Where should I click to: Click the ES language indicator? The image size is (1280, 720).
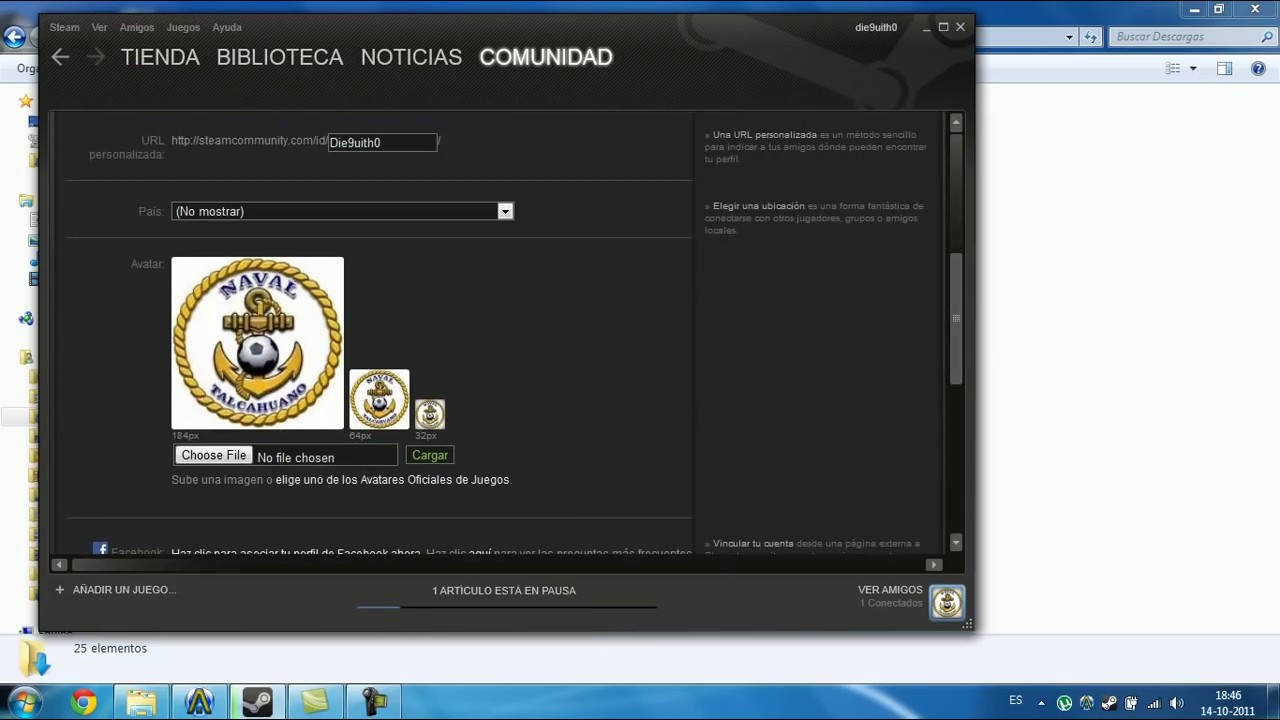[1016, 700]
